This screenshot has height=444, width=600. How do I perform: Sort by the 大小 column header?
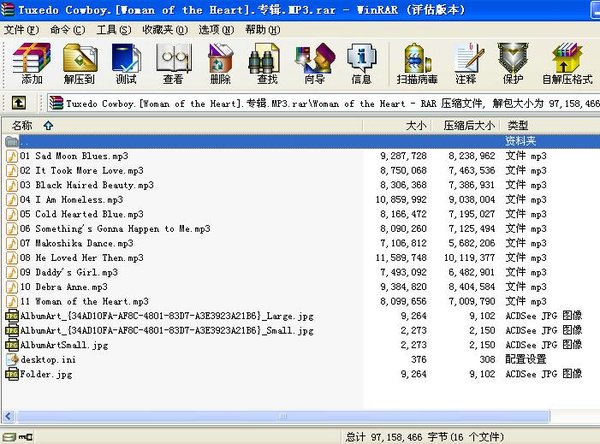(397, 125)
